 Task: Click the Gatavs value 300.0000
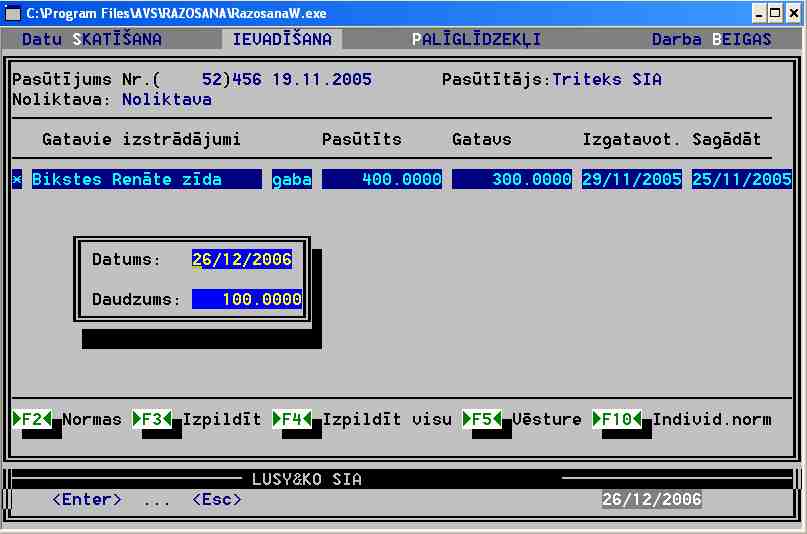(x=512, y=179)
